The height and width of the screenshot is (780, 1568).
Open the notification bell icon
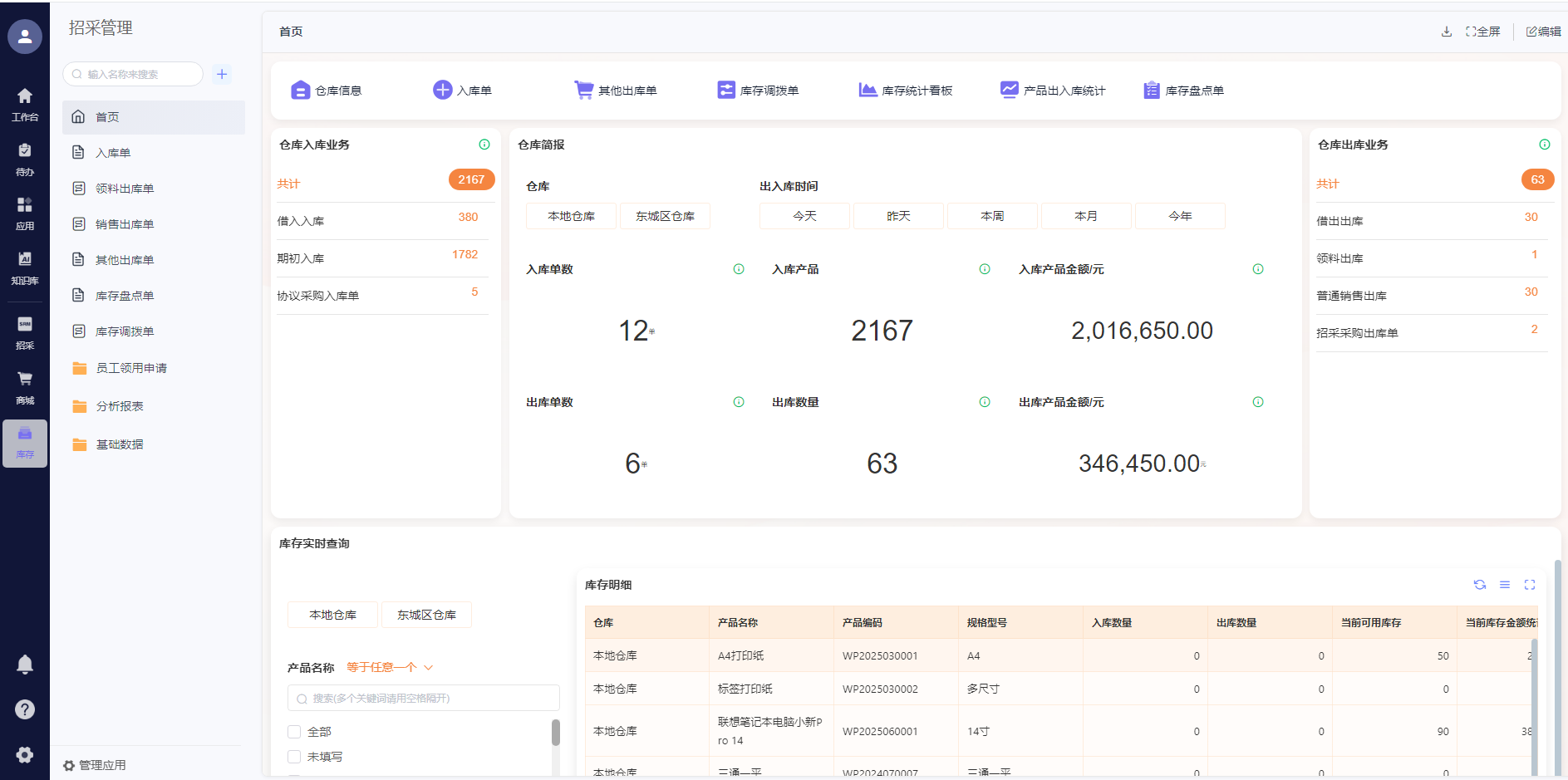click(25, 665)
